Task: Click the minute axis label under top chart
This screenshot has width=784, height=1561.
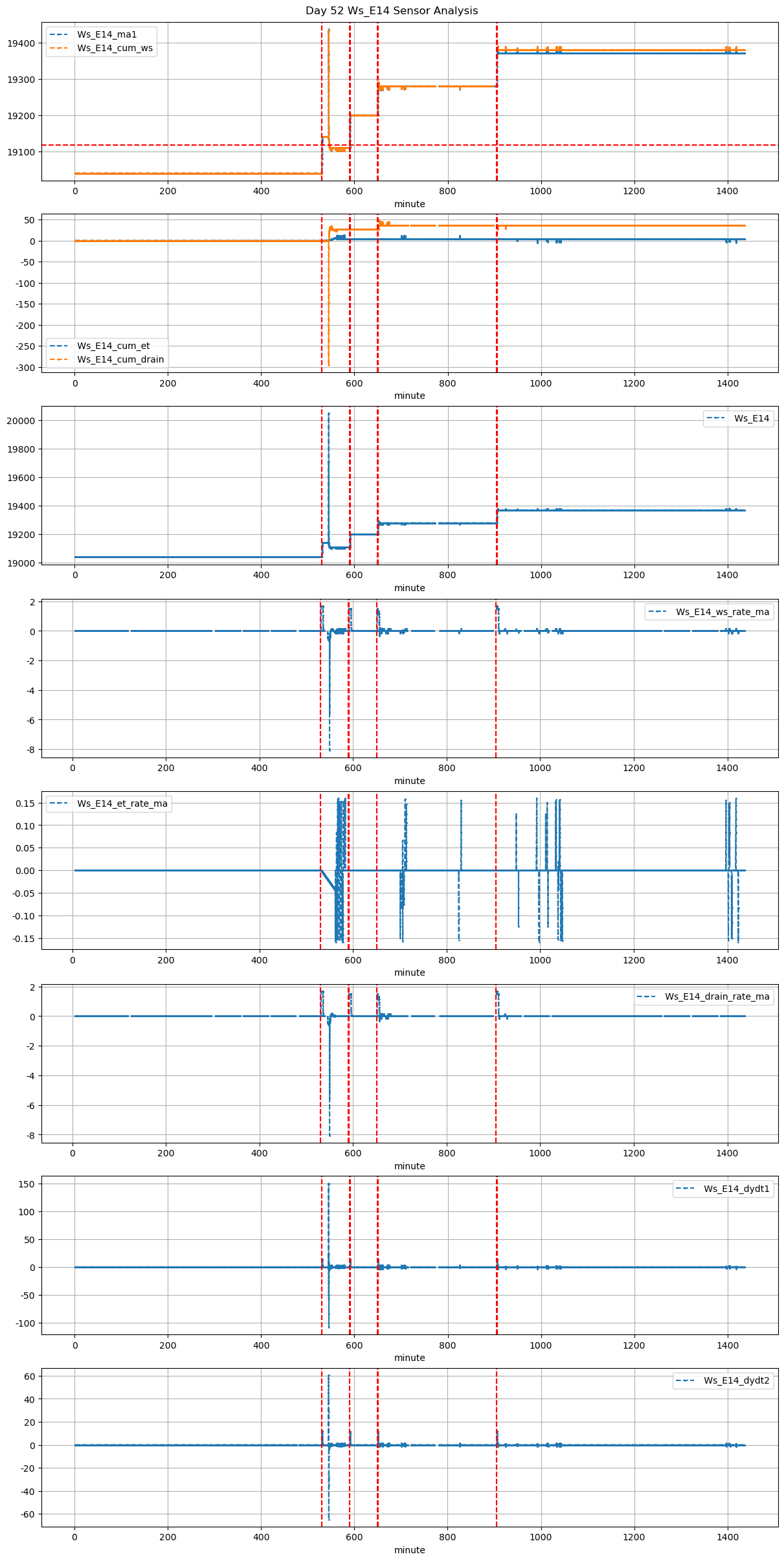Action: pyautogui.click(x=410, y=204)
